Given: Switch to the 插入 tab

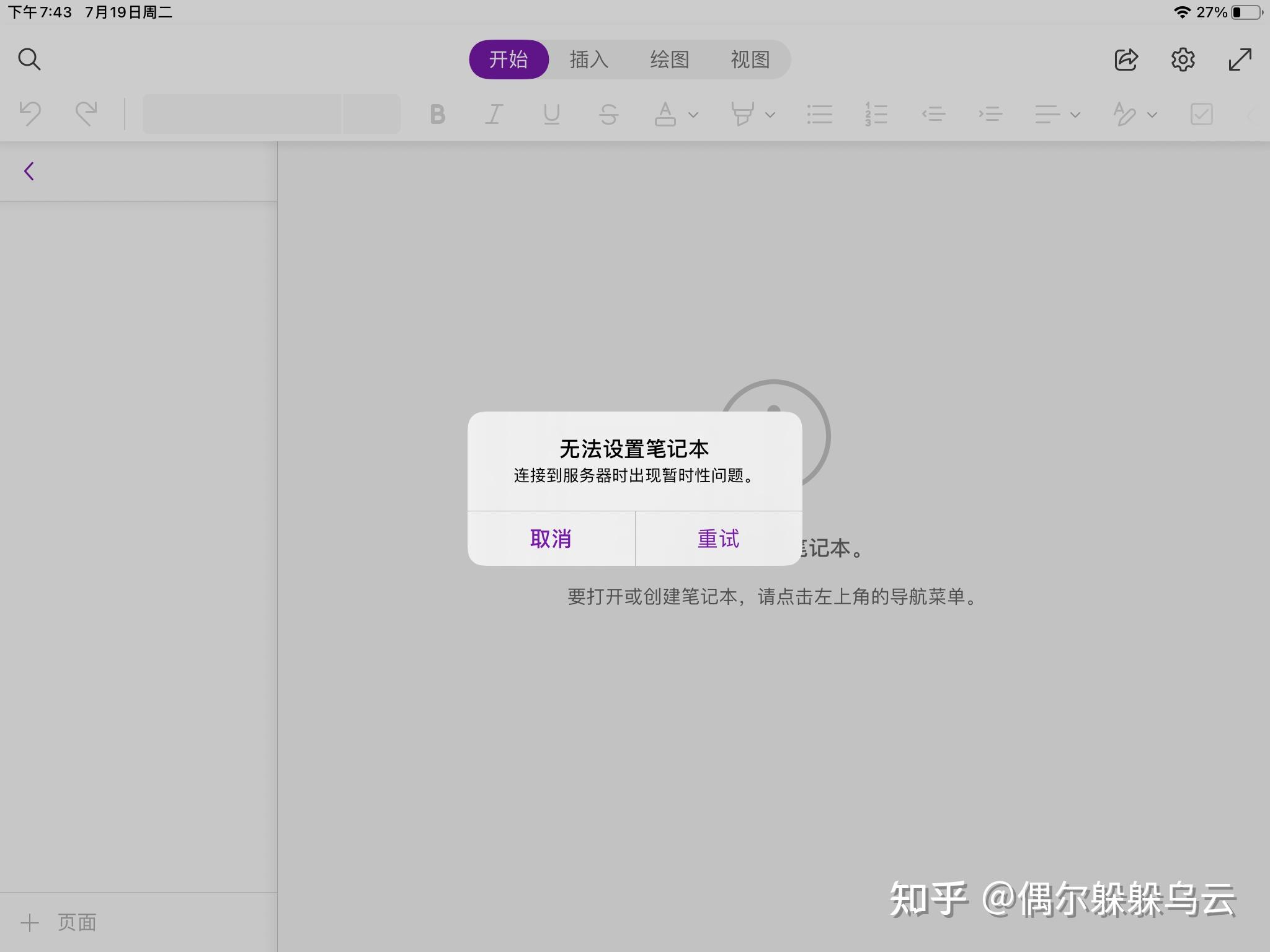Looking at the screenshot, I should [589, 59].
